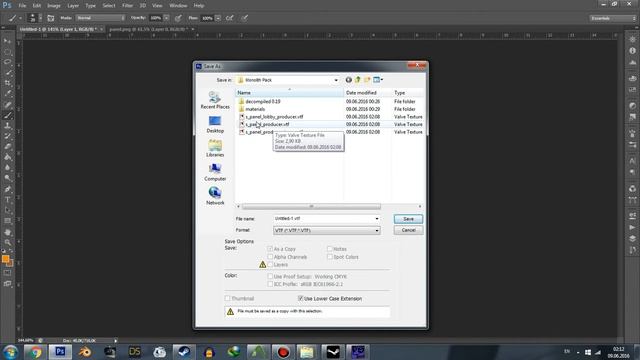Select the Clone Stamp tool
This screenshot has height=360, width=640.
7,126
